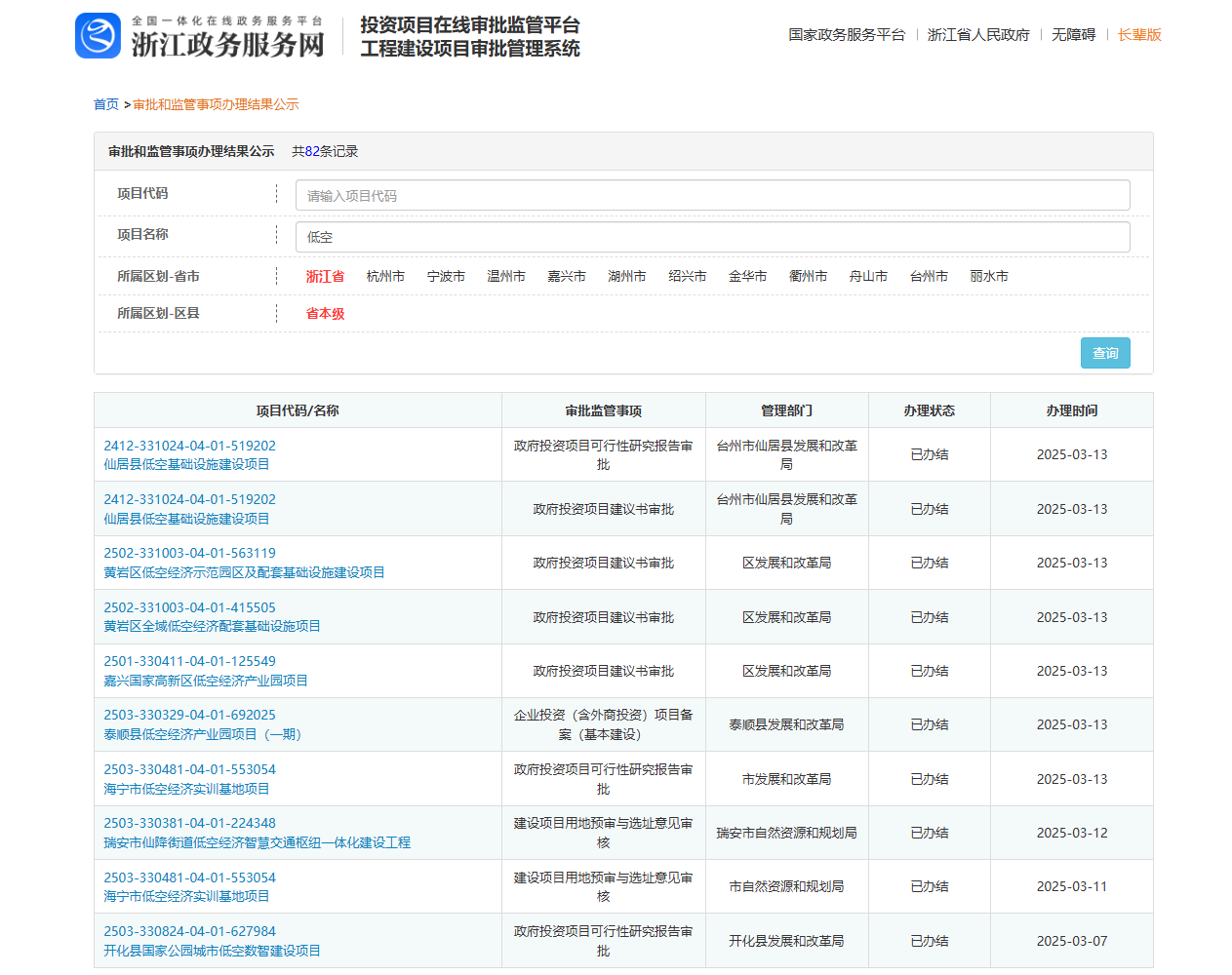The width and height of the screenshot is (1232, 975).
Task: Switch to 长辈版 elder version
Action: click(x=1138, y=35)
